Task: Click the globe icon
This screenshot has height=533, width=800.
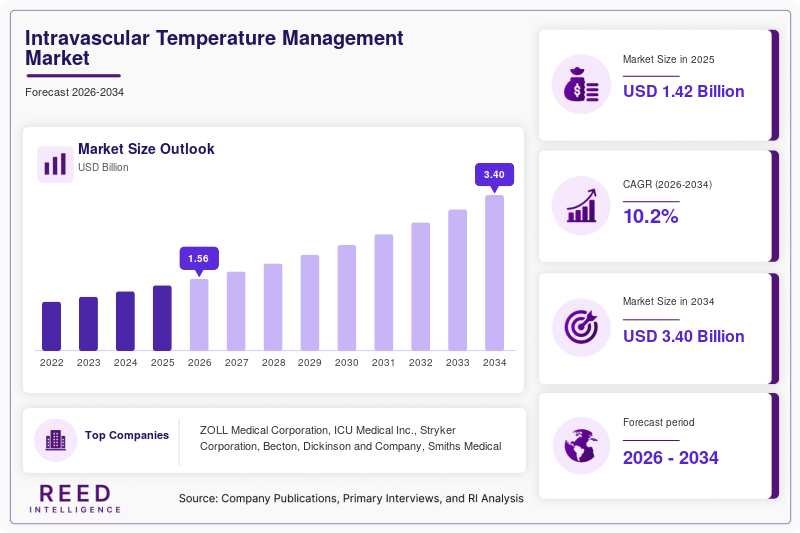Action: (x=581, y=446)
